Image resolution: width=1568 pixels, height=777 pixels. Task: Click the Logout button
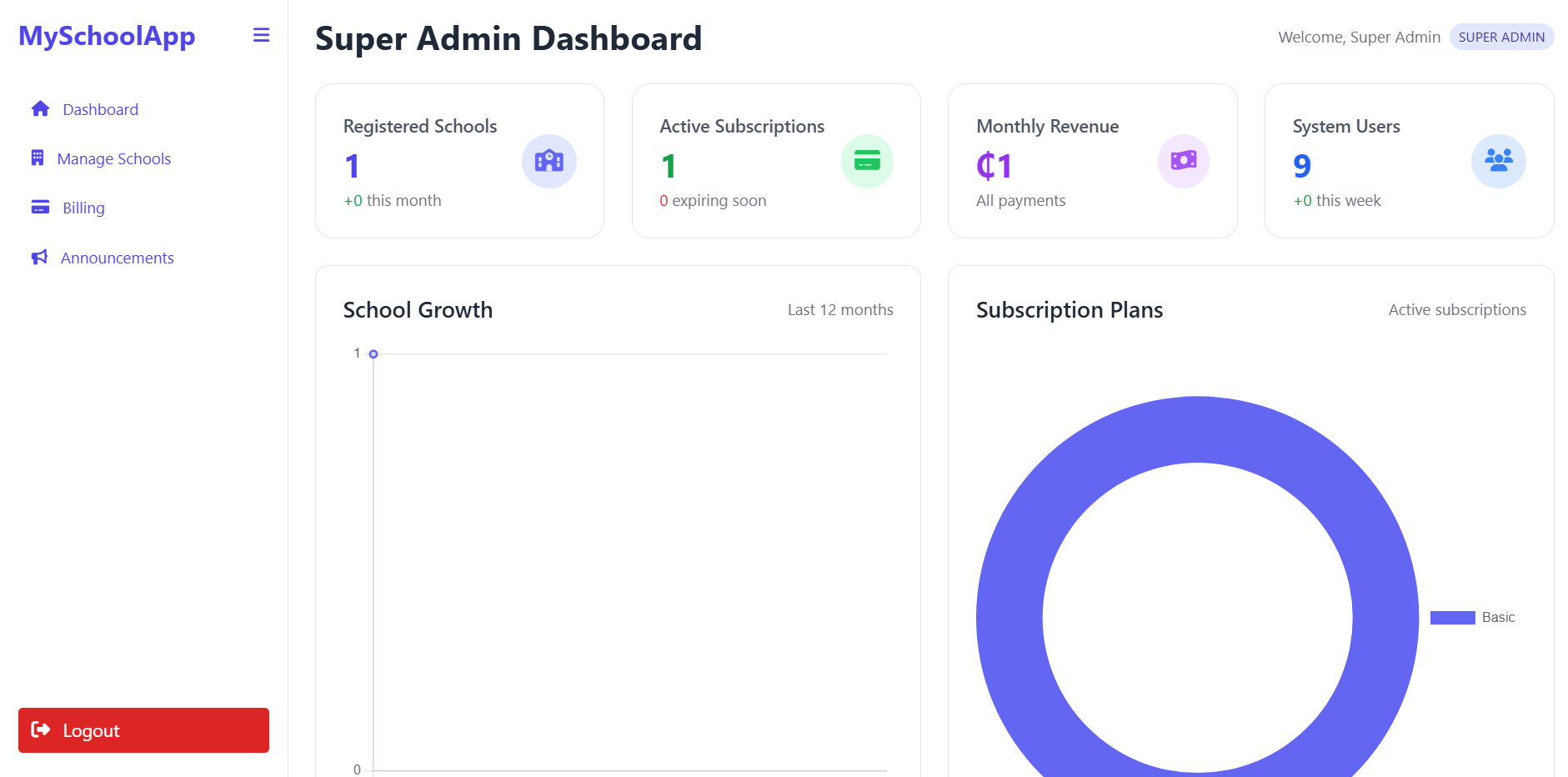point(143,729)
